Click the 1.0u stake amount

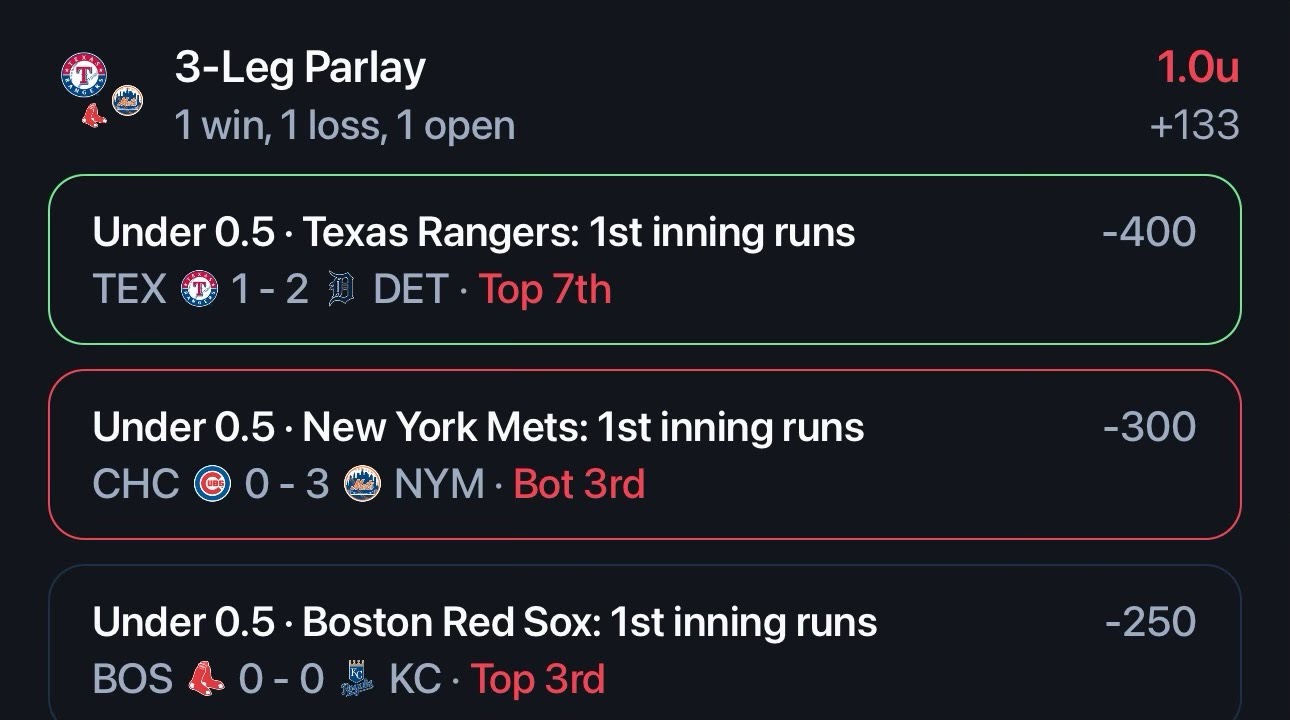(1198, 68)
